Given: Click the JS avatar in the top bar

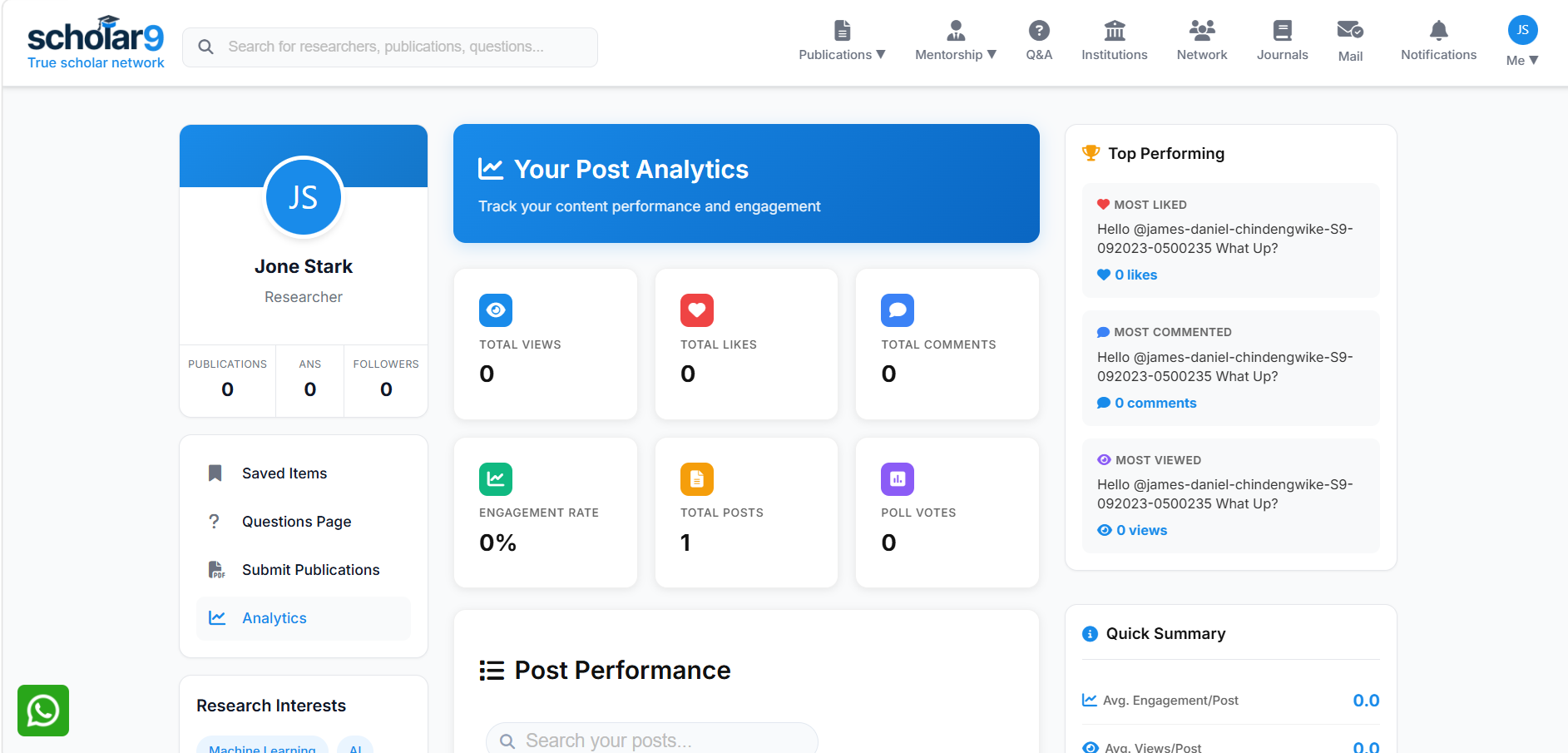Looking at the screenshot, I should 1522,30.
